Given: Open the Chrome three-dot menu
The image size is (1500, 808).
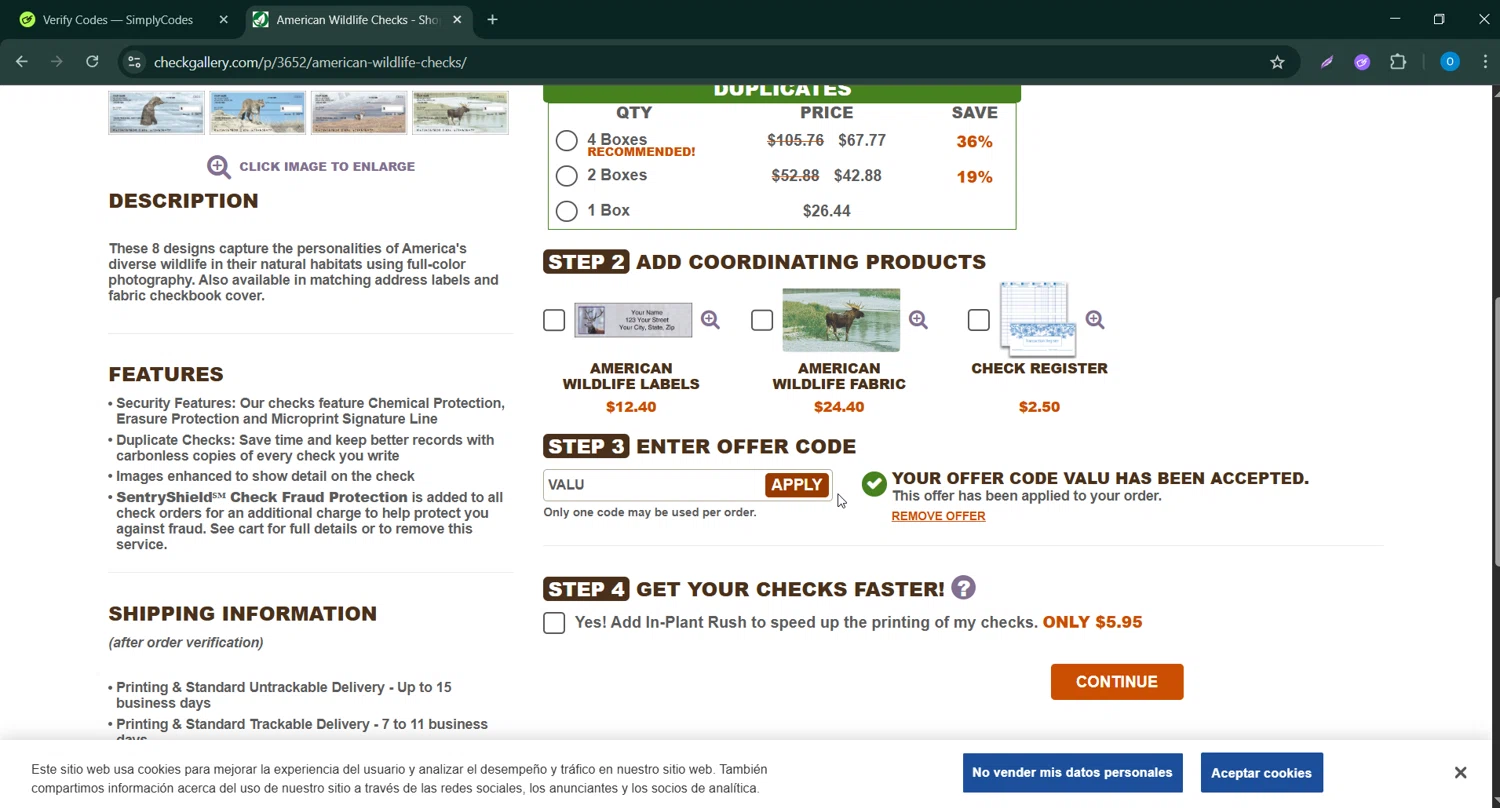Looking at the screenshot, I should pos(1485,62).
